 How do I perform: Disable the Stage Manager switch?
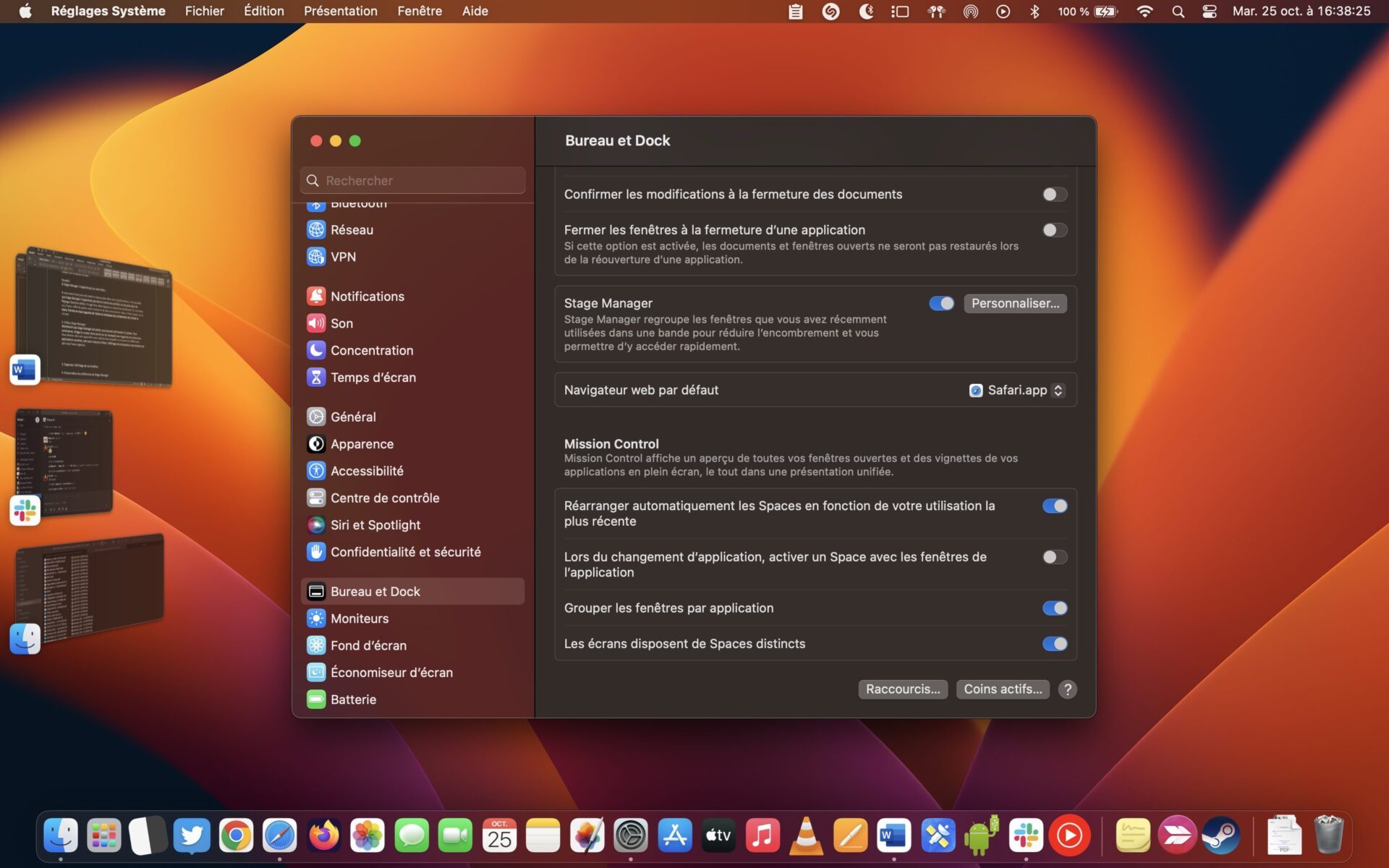941,303
